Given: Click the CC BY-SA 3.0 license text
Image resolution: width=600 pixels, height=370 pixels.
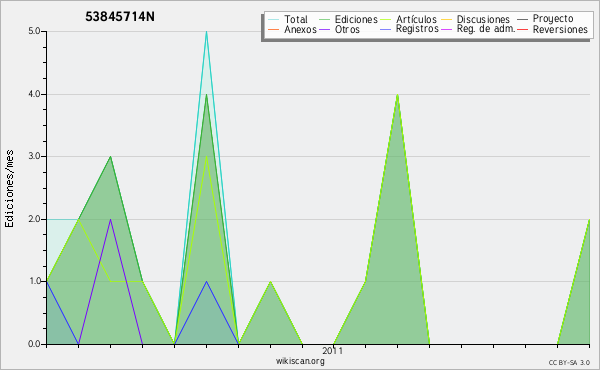Looking at the screenshot, I should point(569,363).
